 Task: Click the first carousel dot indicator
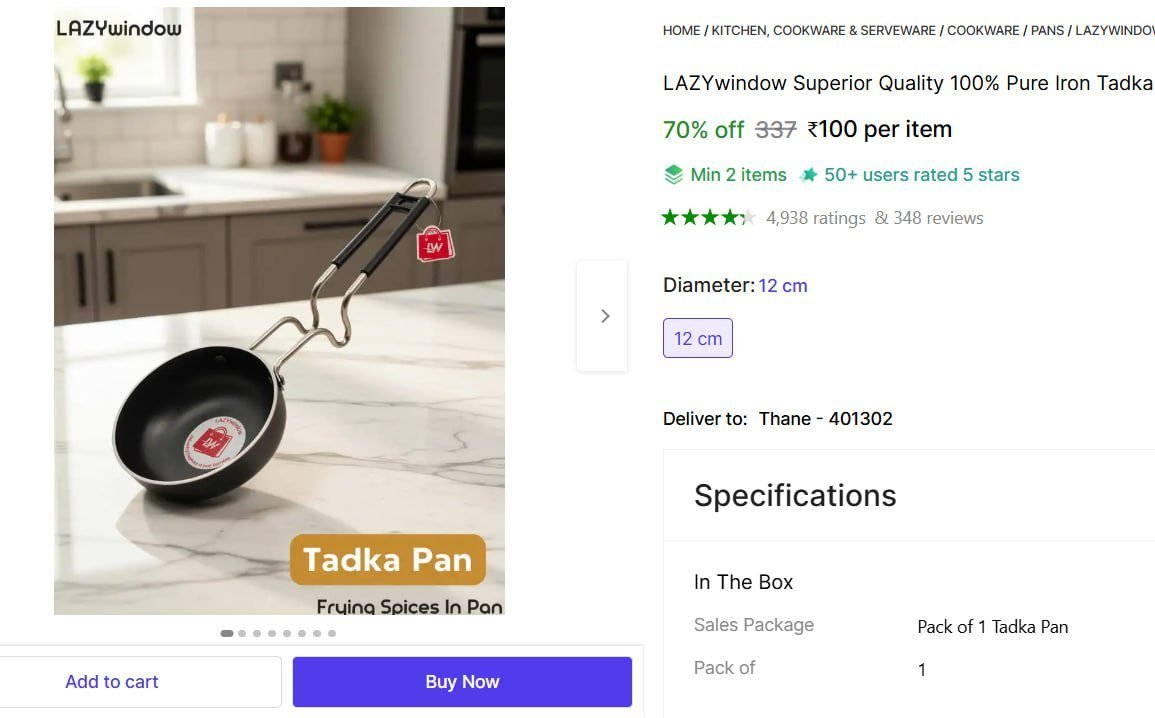226,633
